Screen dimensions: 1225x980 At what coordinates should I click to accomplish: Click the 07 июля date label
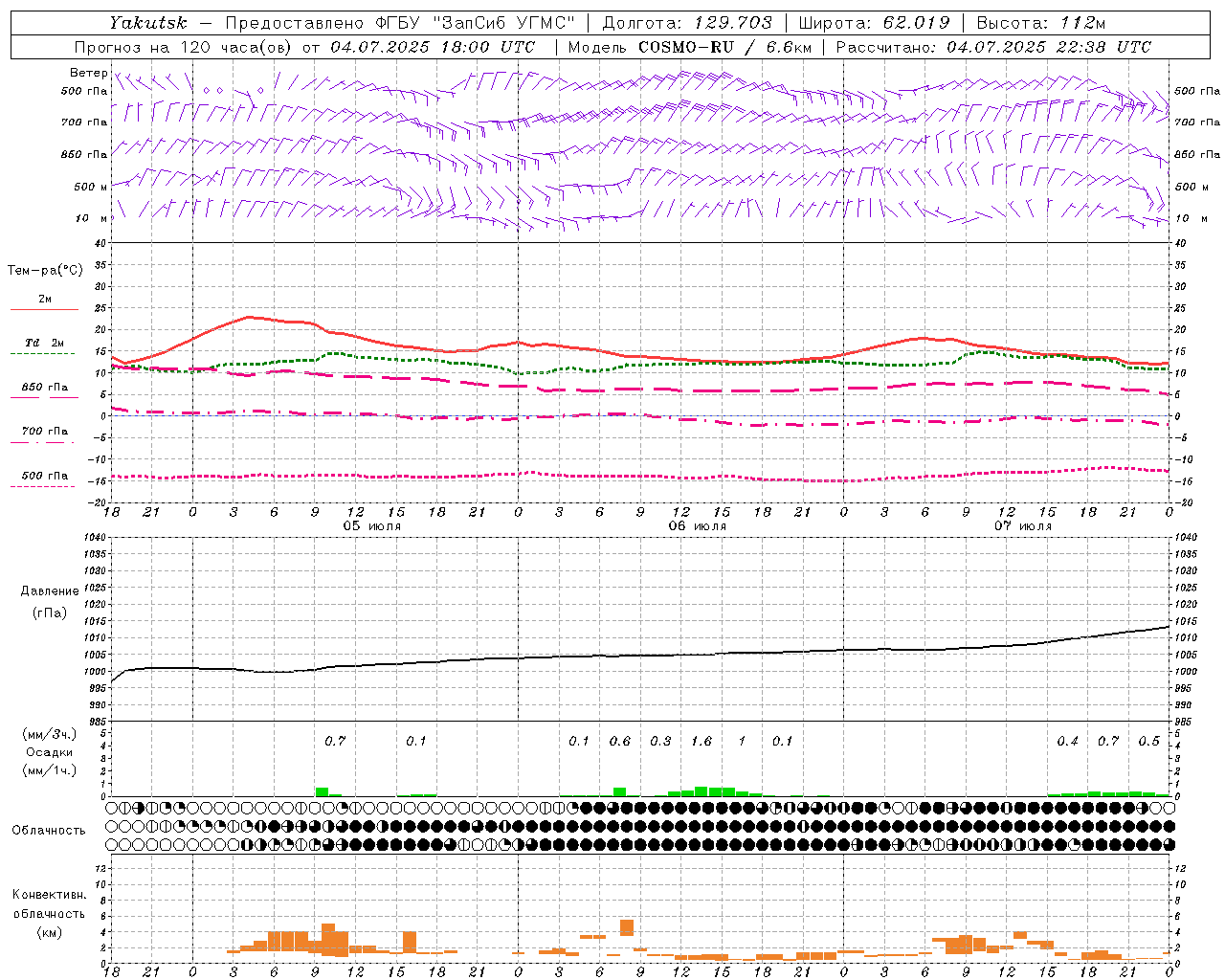[1023, 526]
